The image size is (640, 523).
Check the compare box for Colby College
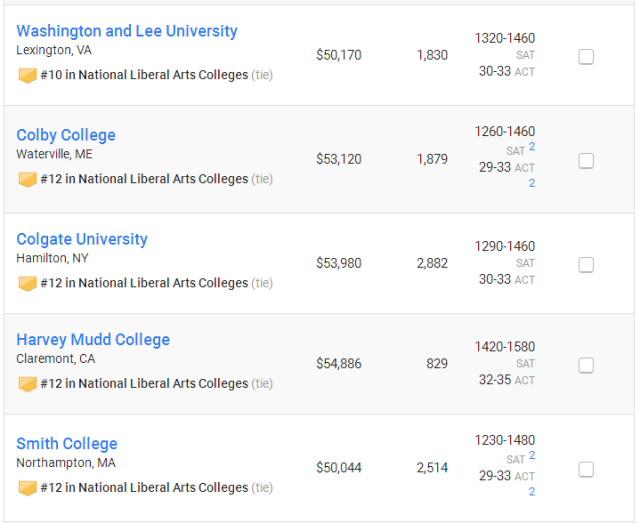(586, 161)
